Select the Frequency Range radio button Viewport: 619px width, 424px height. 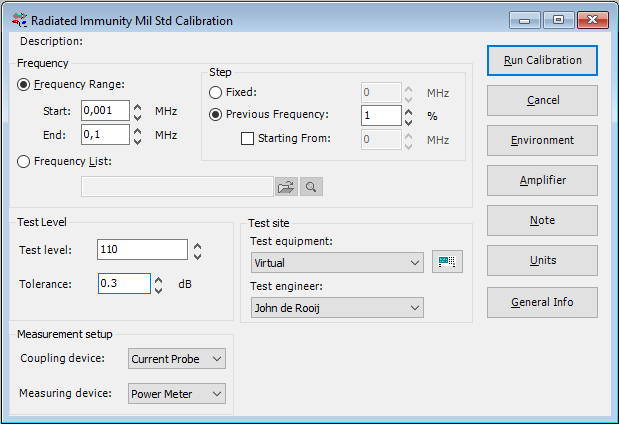pos(23,84)
